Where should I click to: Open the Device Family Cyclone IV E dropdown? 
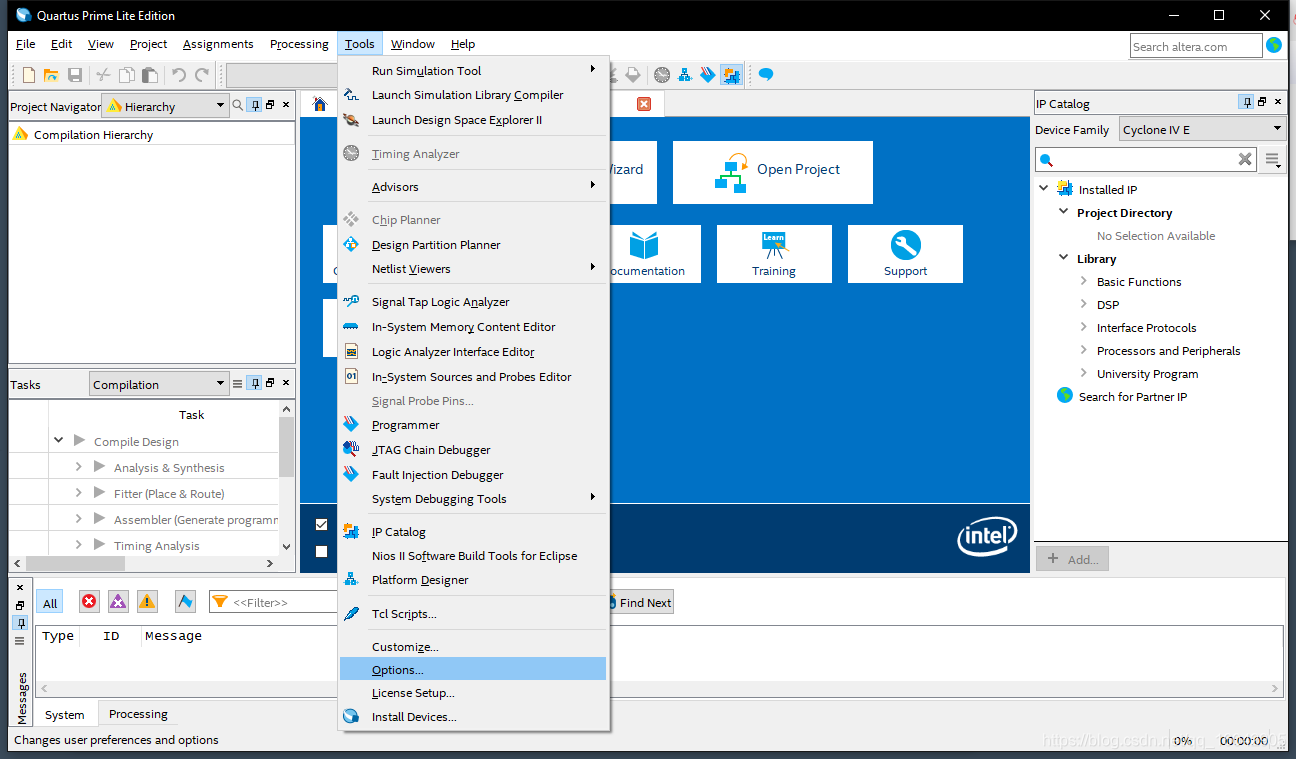(1202, 130)
